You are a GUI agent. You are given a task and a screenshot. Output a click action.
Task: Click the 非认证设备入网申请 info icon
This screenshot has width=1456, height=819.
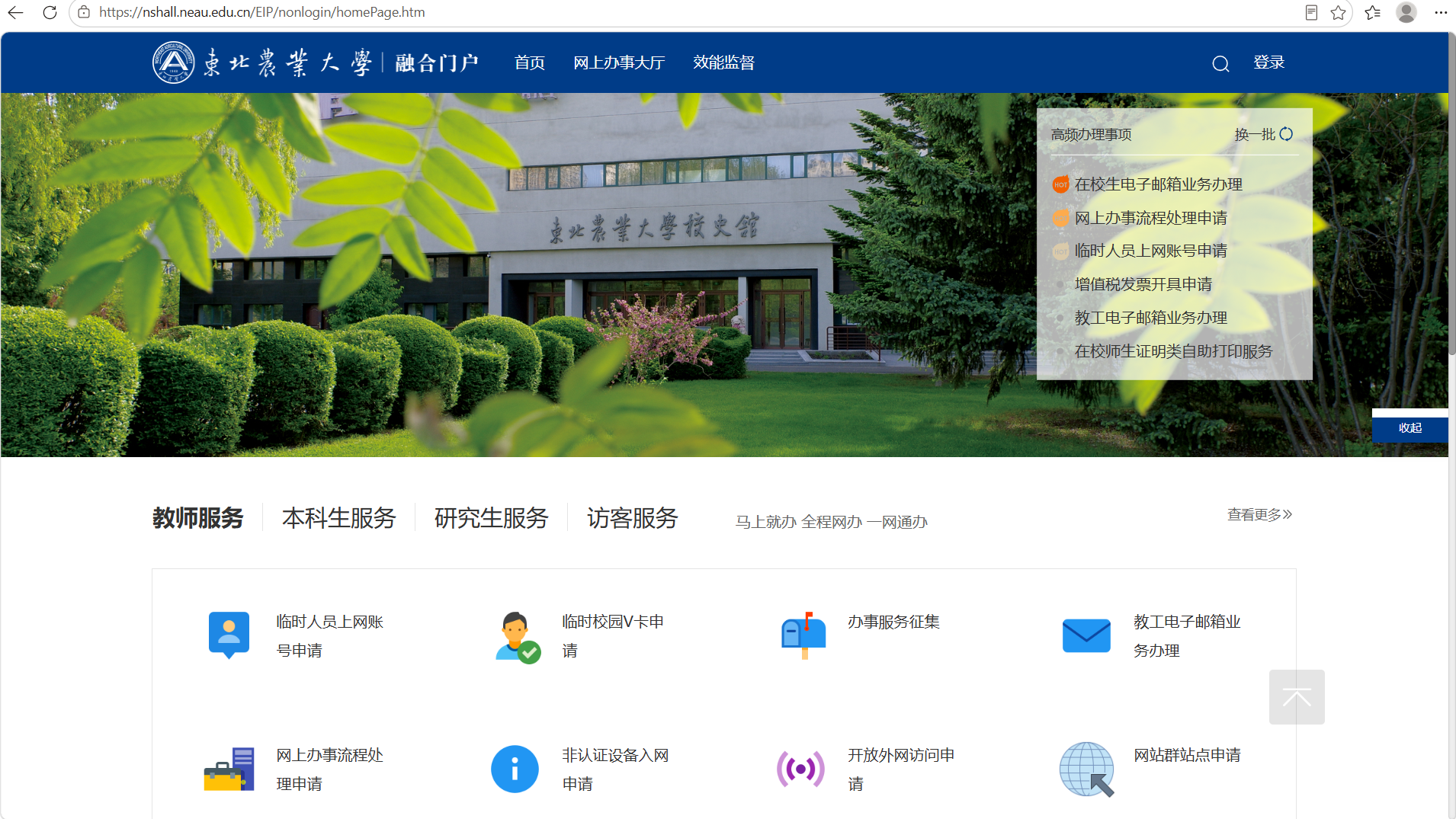(x=515, y=769)
